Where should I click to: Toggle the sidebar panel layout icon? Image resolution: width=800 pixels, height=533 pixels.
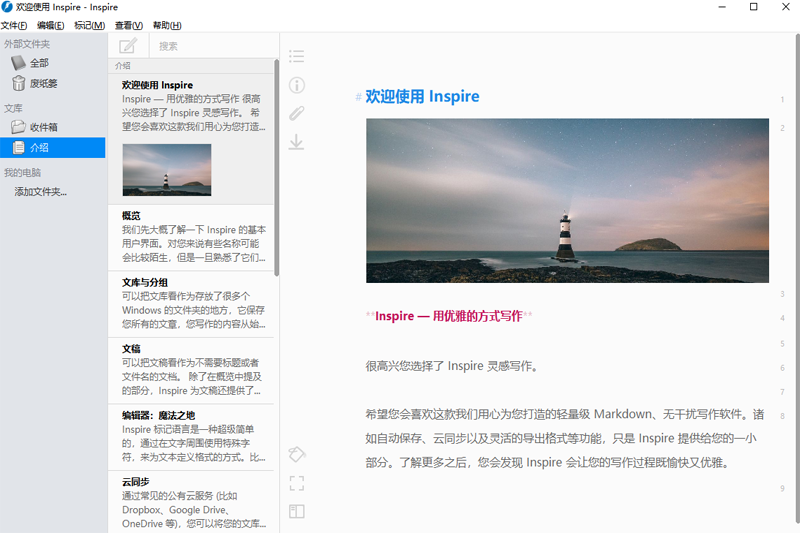tap(296, 511)
